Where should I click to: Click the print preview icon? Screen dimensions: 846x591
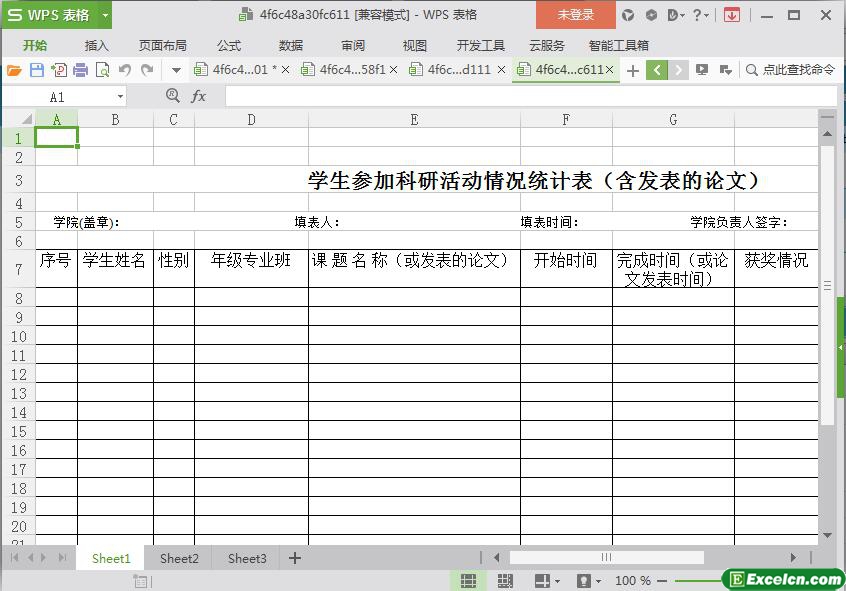(102, 70)
